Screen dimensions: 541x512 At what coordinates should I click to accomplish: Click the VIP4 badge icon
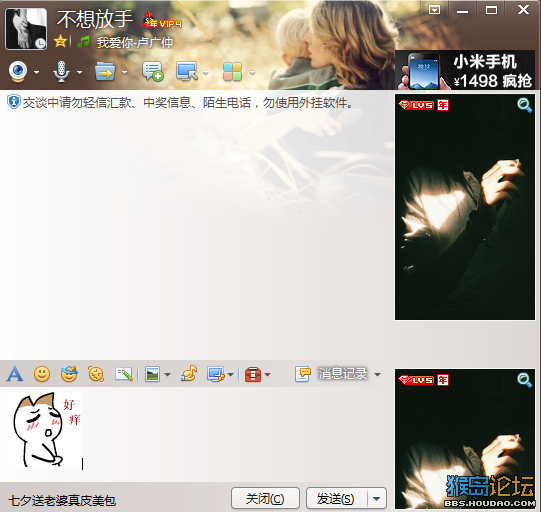[161, 20]
